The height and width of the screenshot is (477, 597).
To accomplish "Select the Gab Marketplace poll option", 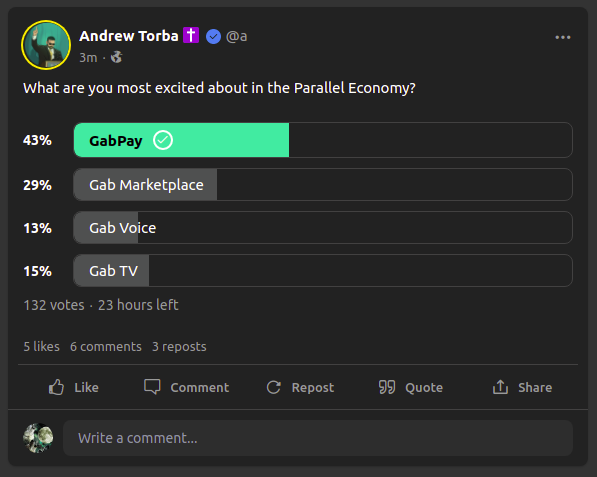I will (323, 185).
